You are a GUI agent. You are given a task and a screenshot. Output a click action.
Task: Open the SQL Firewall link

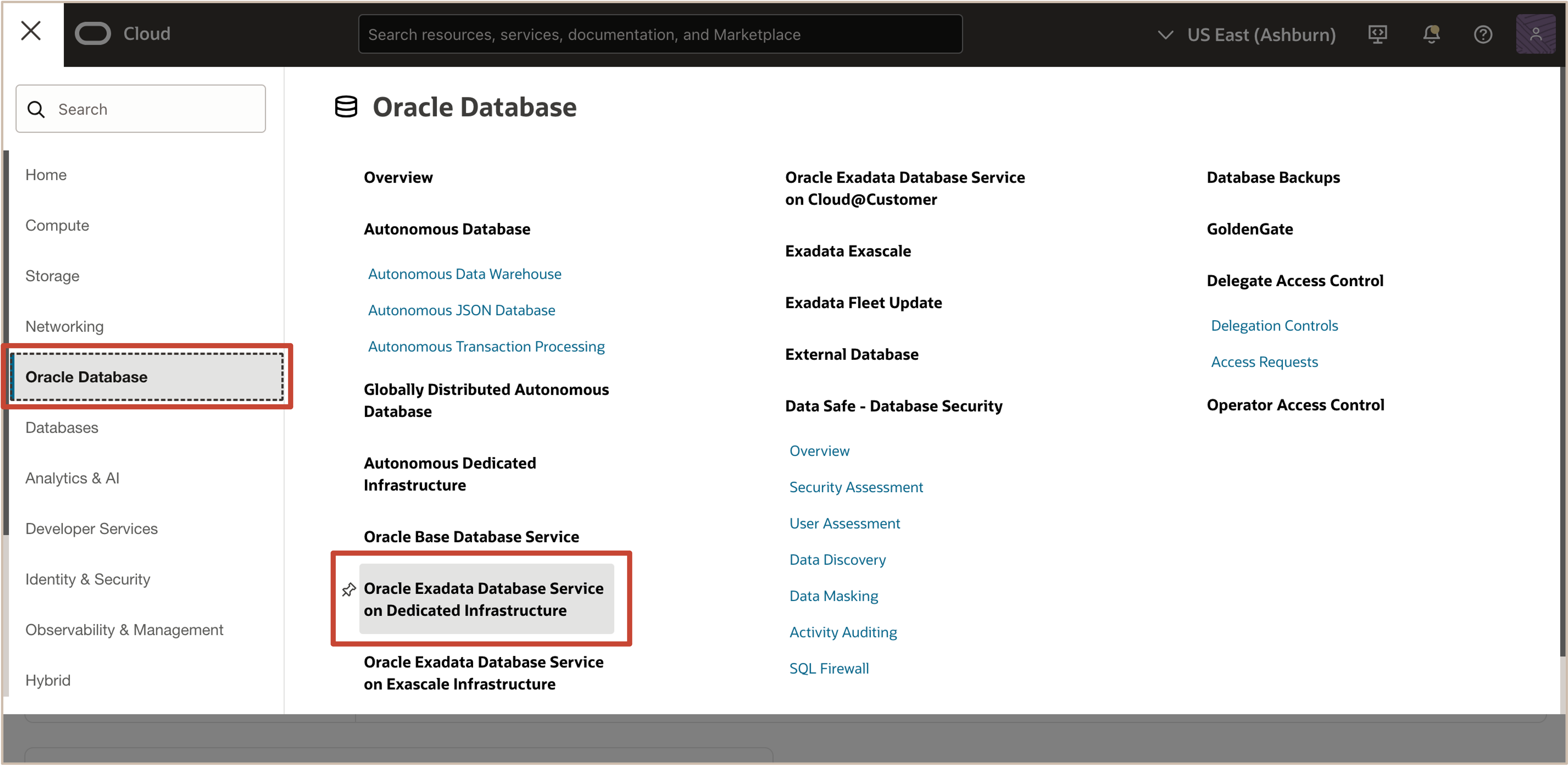(829, 669)
